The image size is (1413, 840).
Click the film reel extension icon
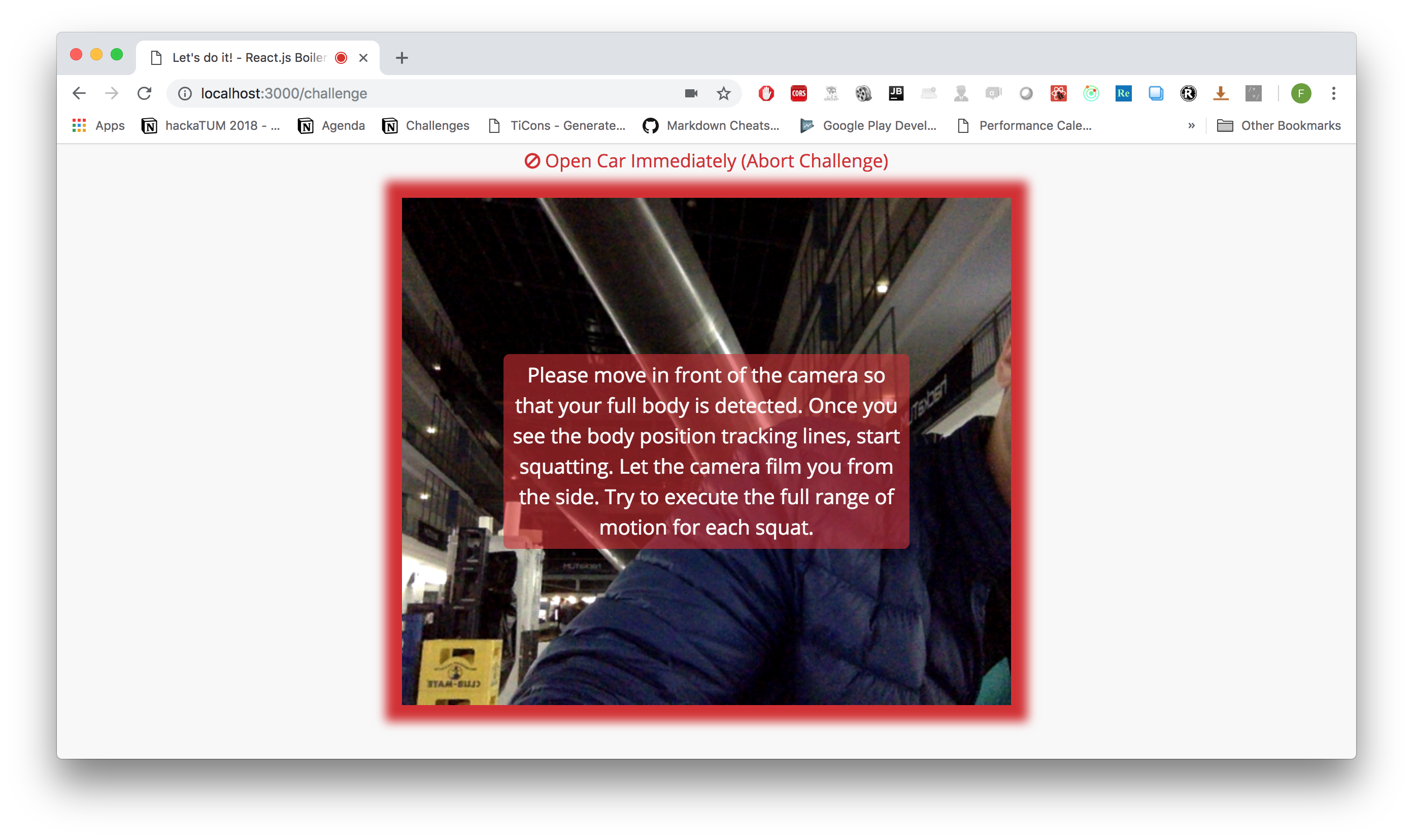[x=863, y=93]
